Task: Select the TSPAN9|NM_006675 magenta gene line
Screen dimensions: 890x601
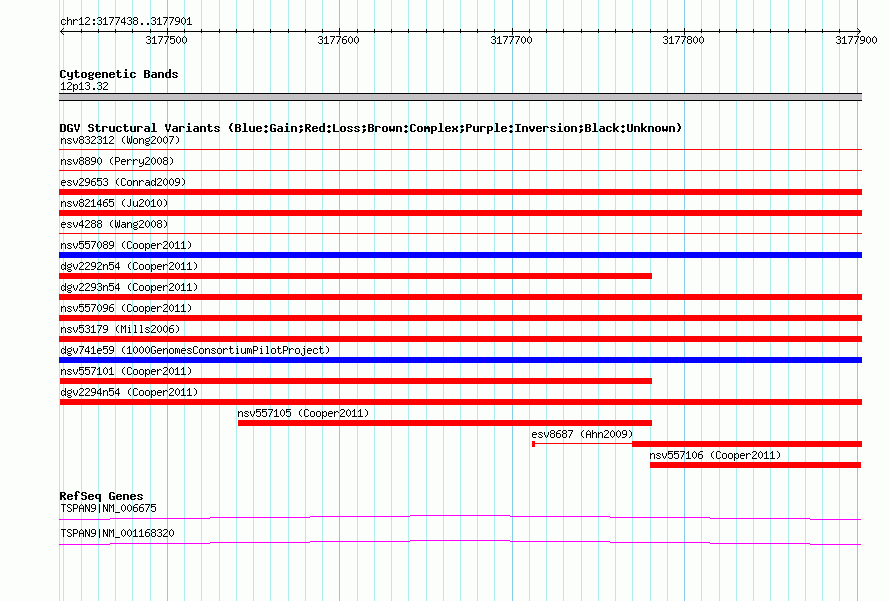Action: (460, 517)
